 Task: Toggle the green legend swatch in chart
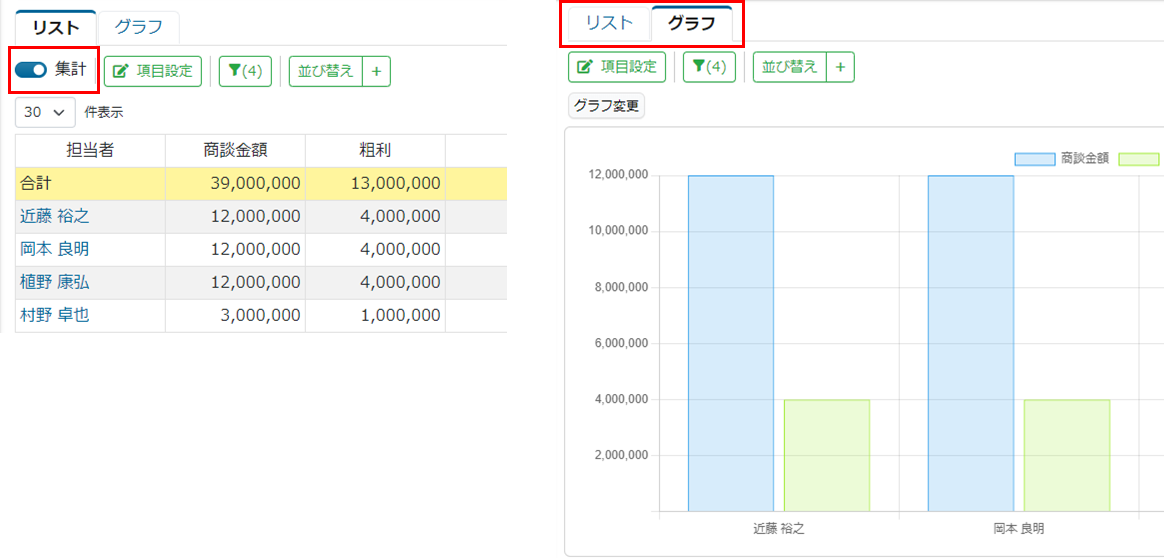(x=1139, y=159)
